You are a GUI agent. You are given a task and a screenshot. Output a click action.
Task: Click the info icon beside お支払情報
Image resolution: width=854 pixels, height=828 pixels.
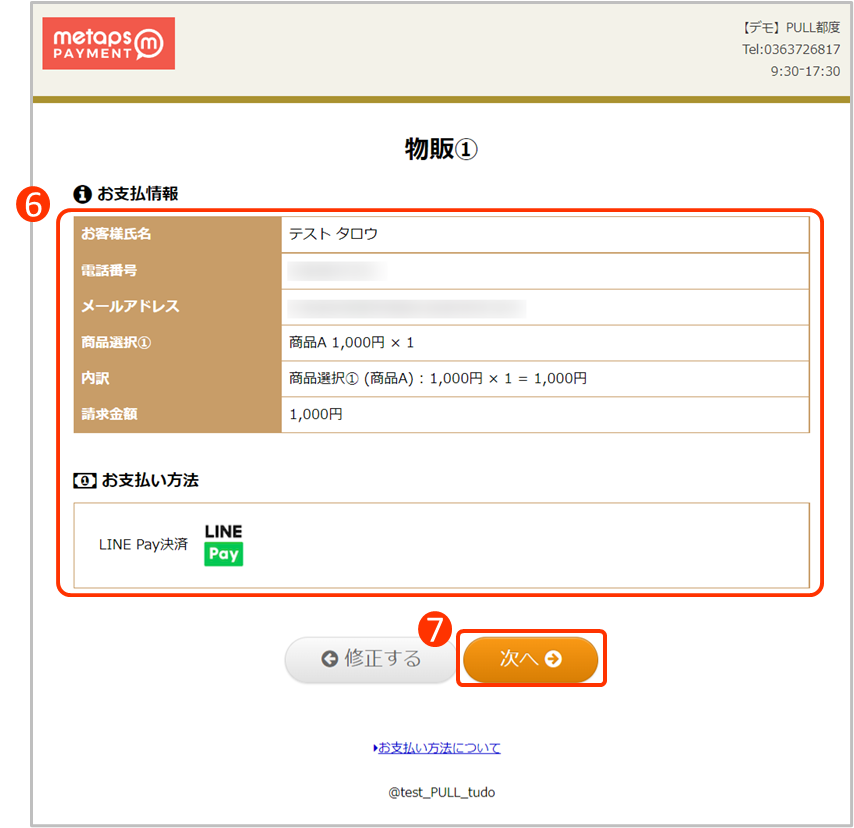[80, 194]
